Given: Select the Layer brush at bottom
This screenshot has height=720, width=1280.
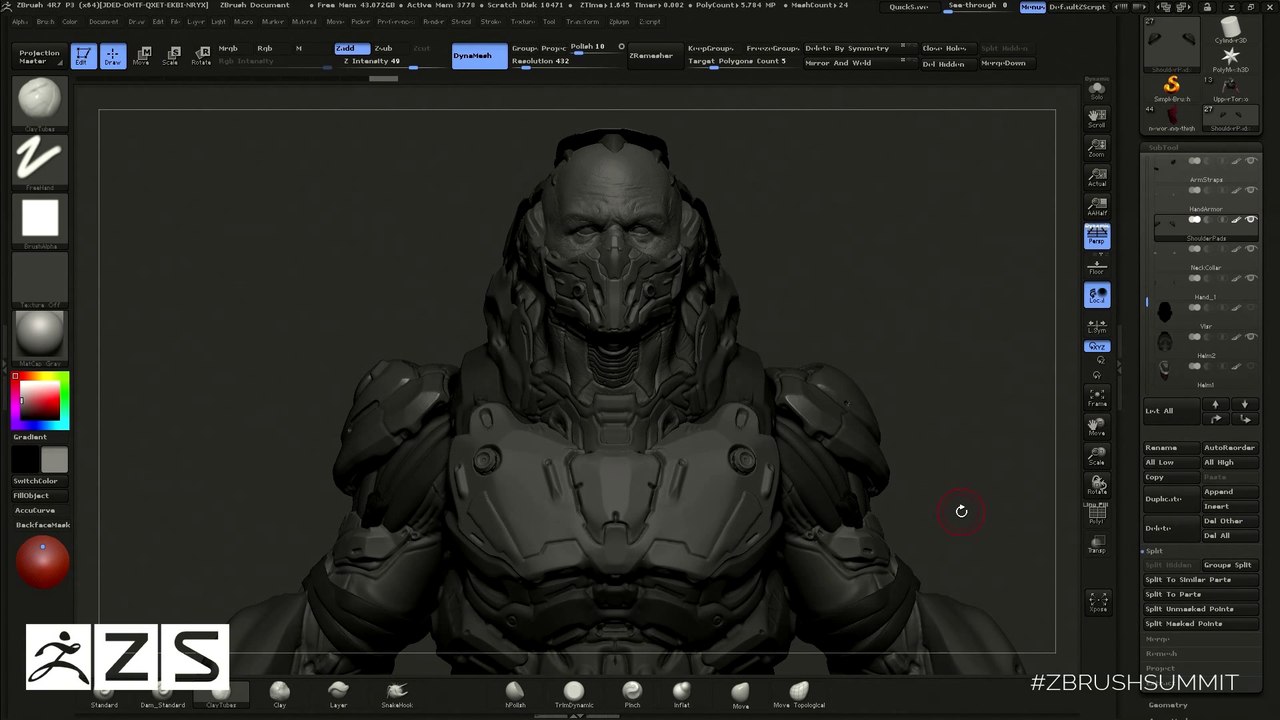Looking at the screenshot, I should click(338, 695).
